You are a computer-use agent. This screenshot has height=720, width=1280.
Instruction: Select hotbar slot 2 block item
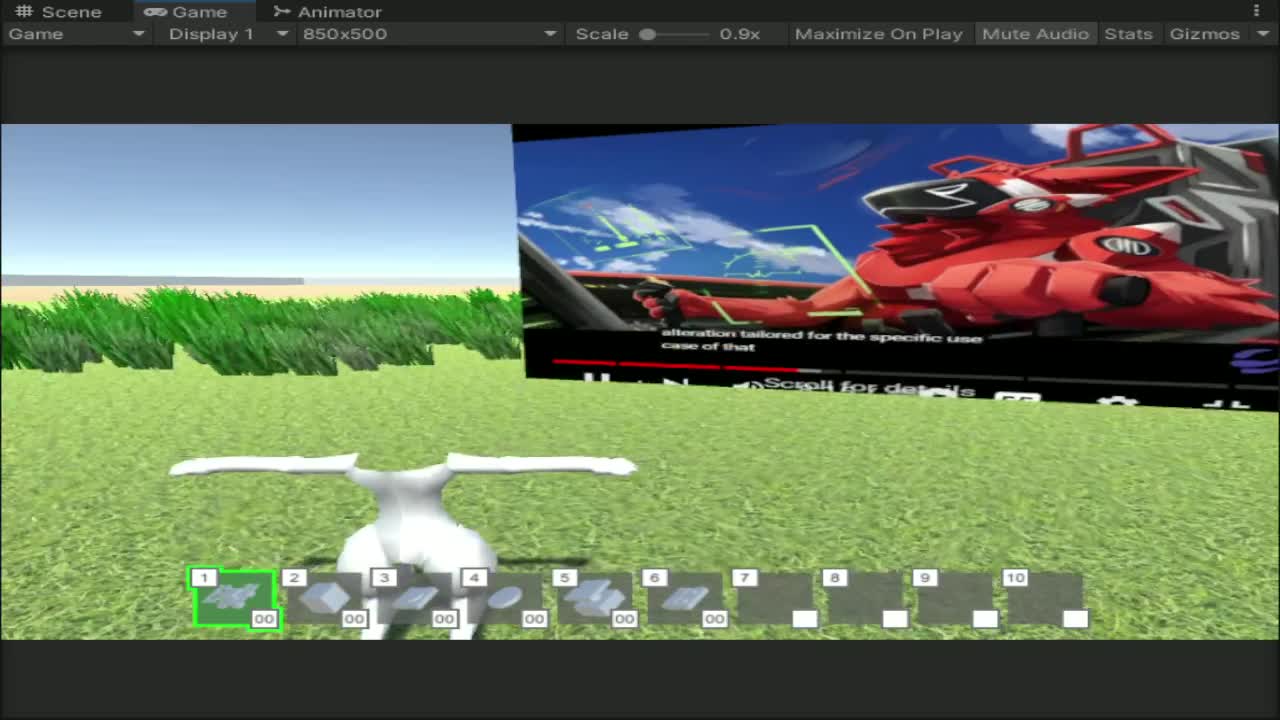[324, 599]
